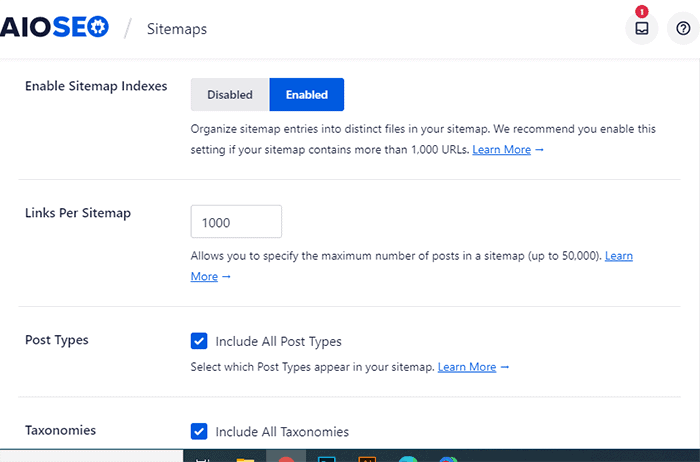
Task: Open Learn More link under Post Types
Action: pyautogui.click(x=467, y=367)
